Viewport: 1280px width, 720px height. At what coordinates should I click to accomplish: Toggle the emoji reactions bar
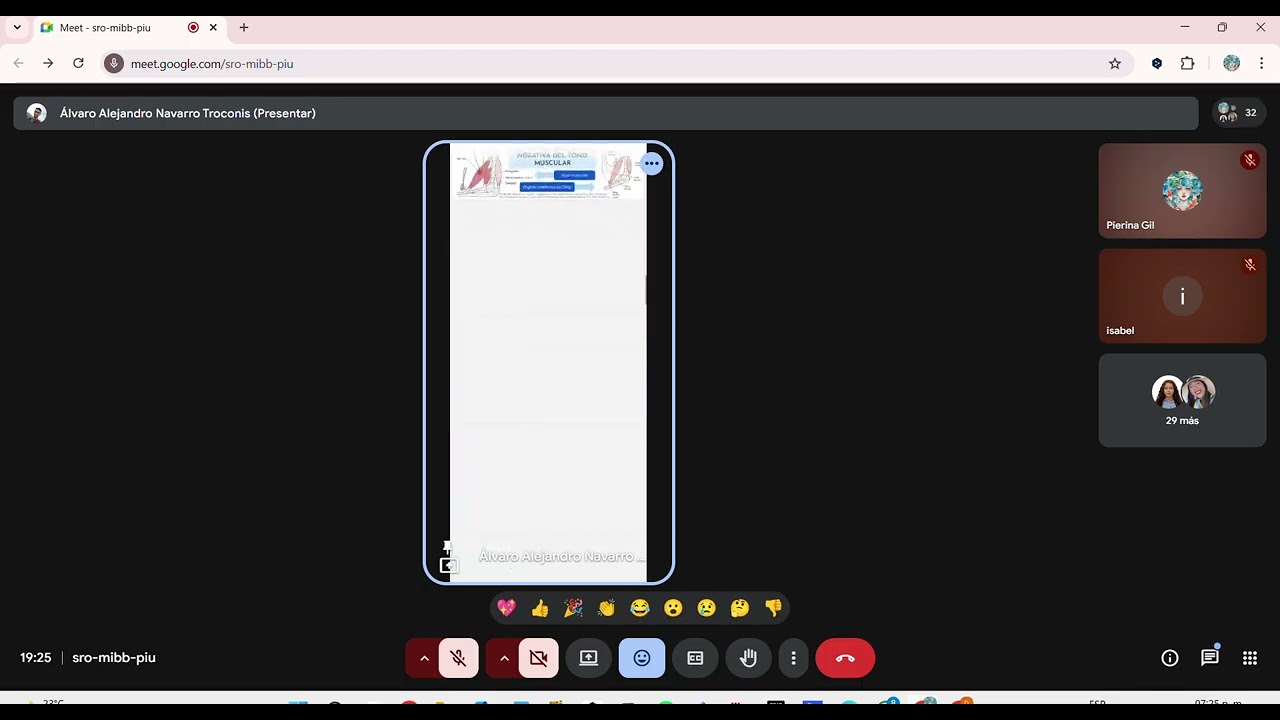[642, 658]
